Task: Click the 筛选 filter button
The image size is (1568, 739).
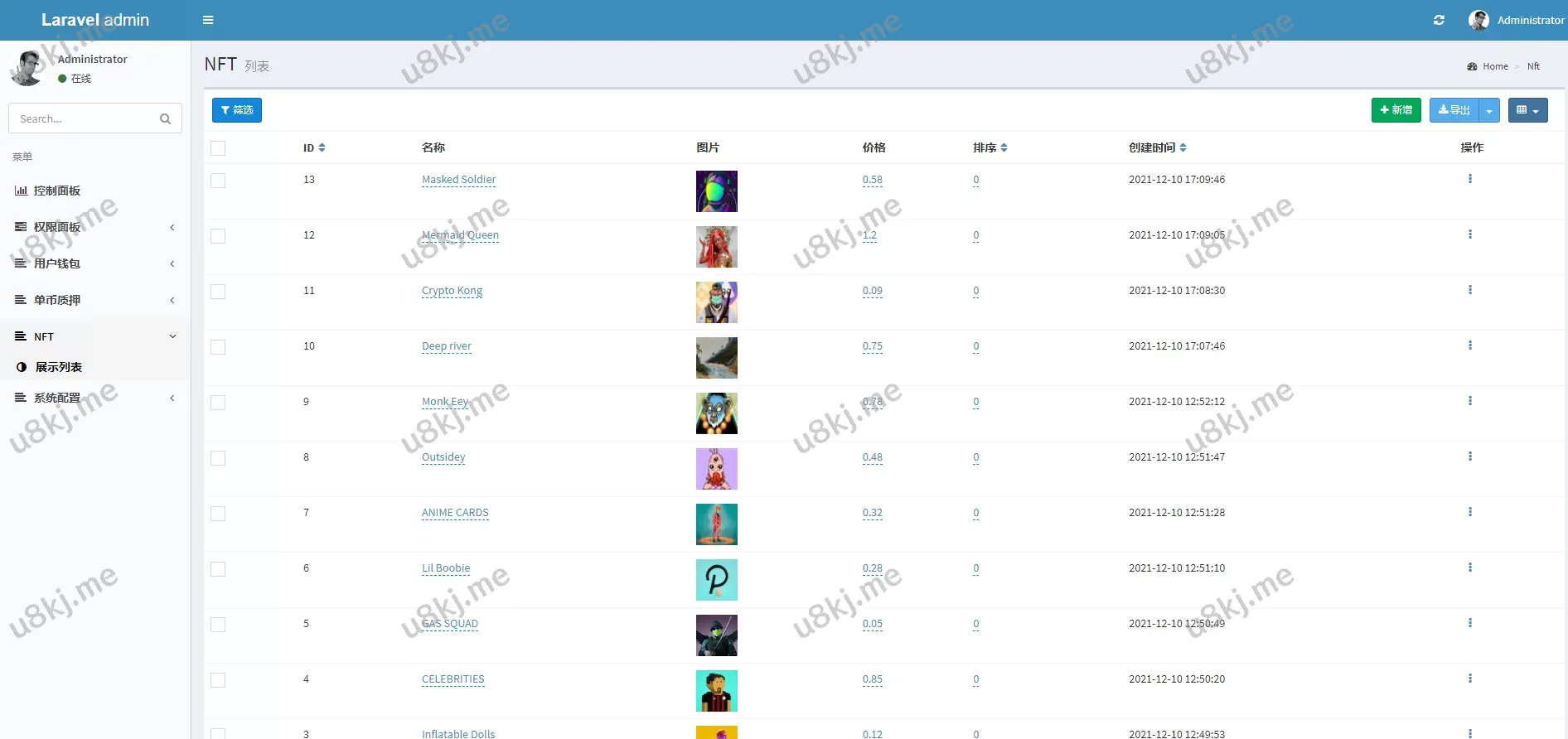Action: [x=237, y=110]
